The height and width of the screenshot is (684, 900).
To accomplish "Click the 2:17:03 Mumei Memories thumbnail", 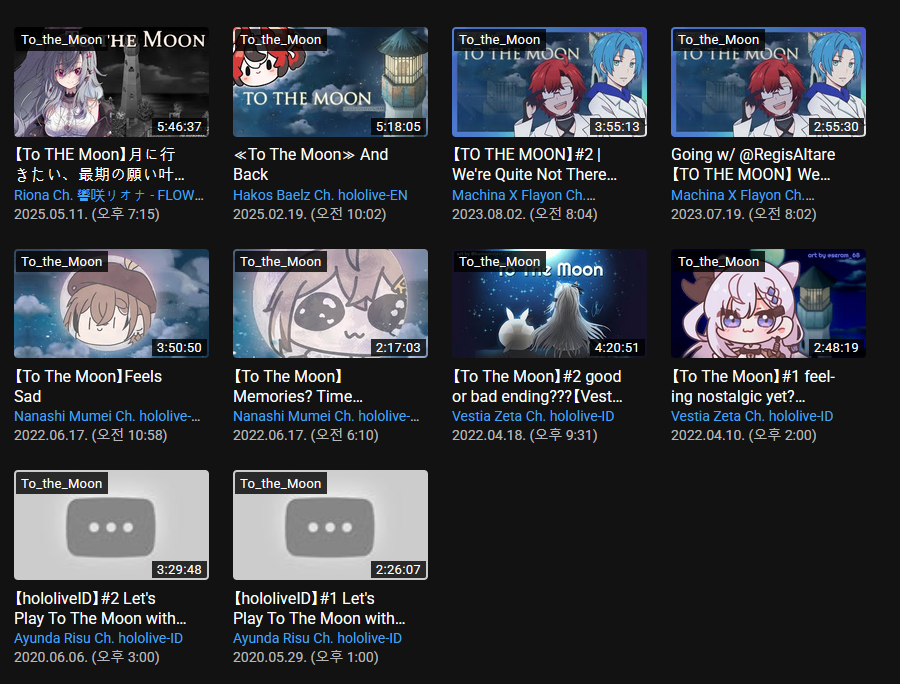I will tap(330, 304).
